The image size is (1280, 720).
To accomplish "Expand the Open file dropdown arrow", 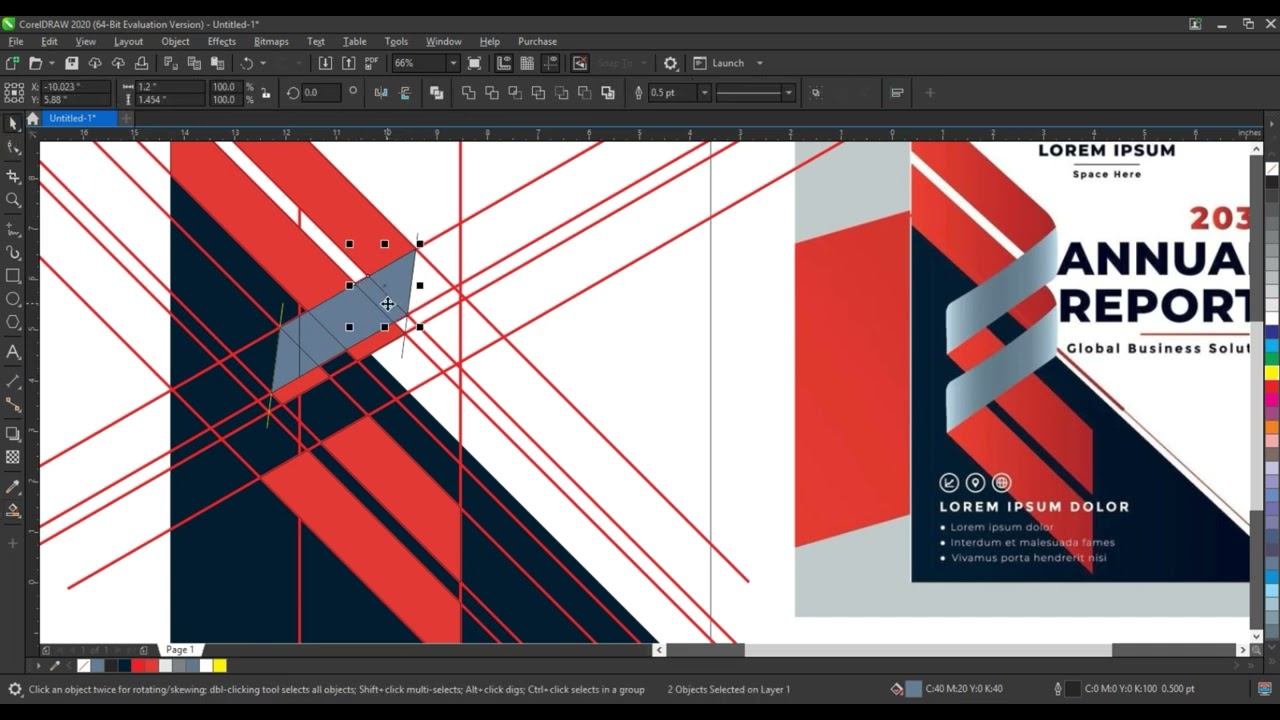I will (x=51, y=63).
